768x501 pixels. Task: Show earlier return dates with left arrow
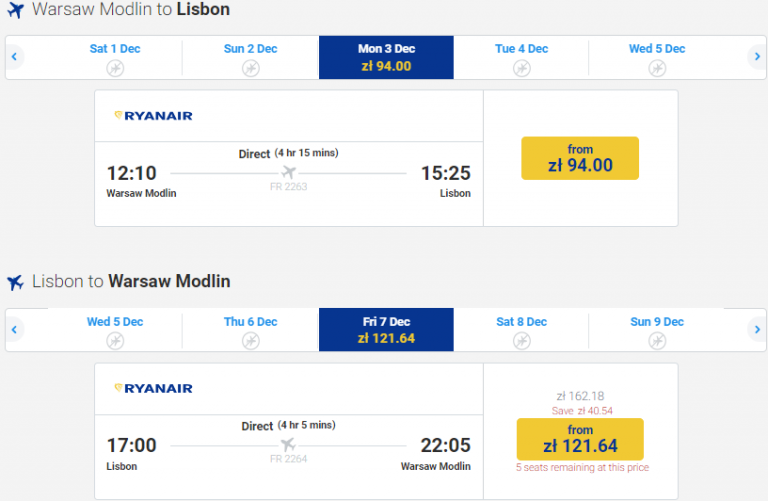(x=15, y=329)
